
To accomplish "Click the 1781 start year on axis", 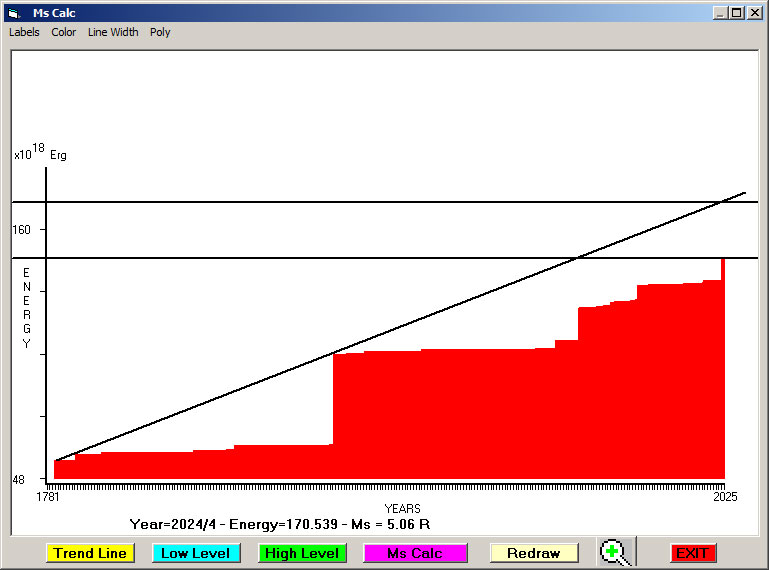I will coord(47,496).
